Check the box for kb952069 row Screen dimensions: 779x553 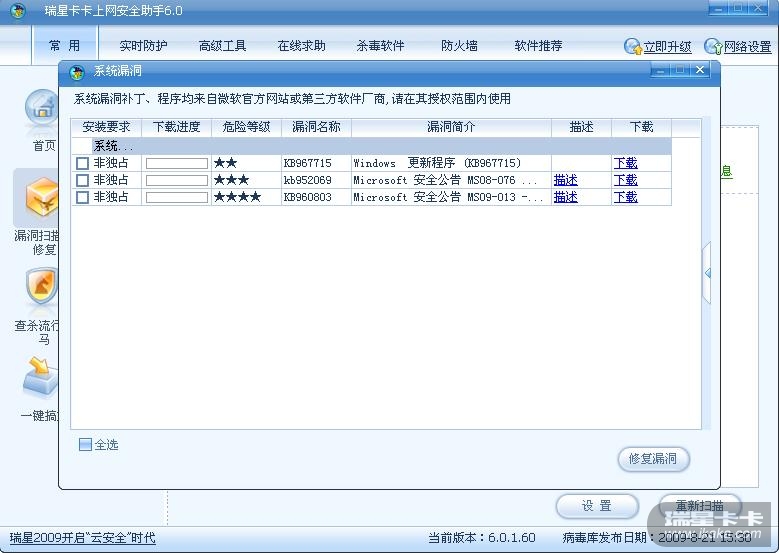tap(82, 180)
